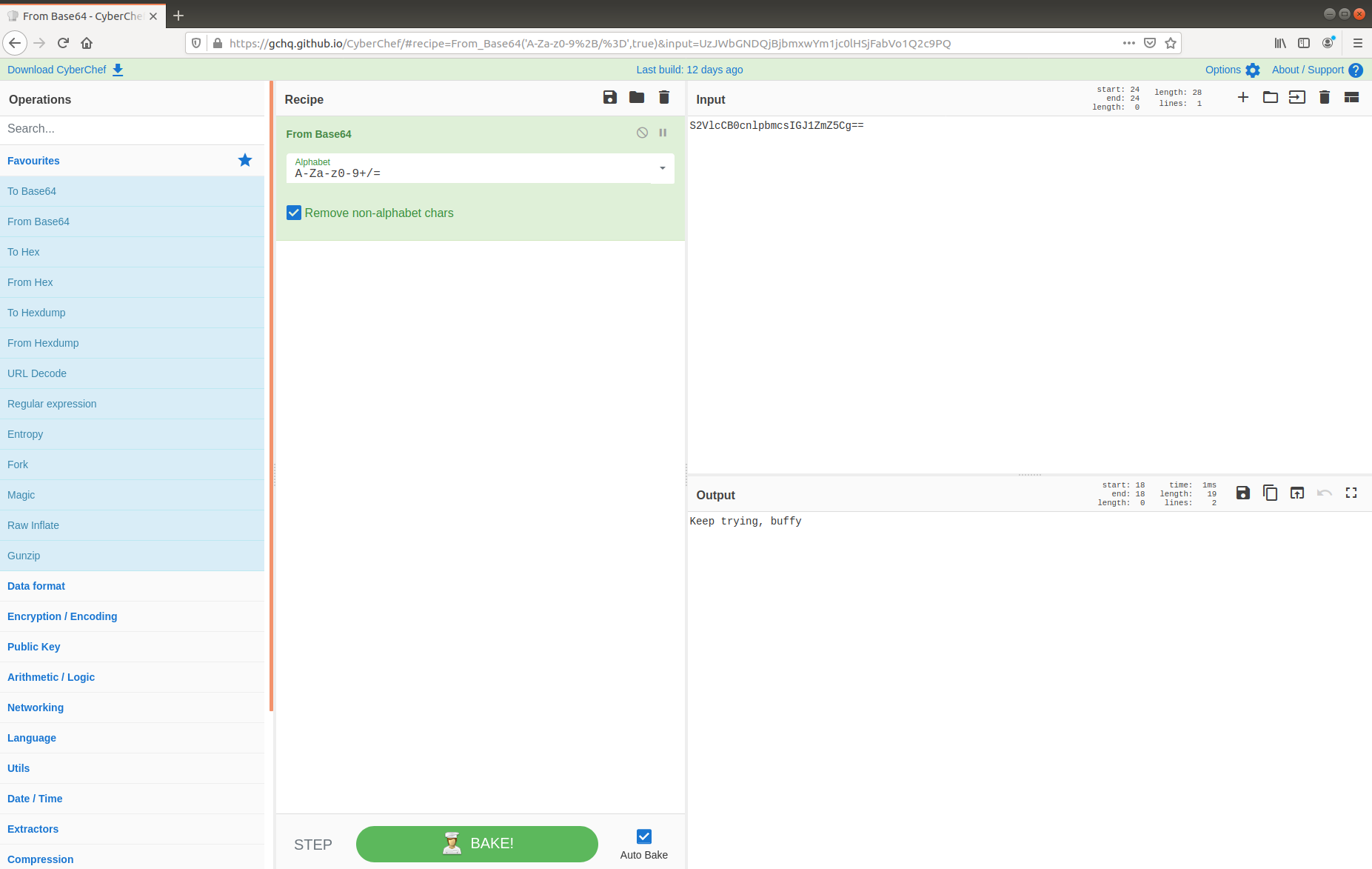Viewport: 1372px width, 869px height.
Task: Expand the Encryption / Encoding category
Action: (x=62, y=616)
